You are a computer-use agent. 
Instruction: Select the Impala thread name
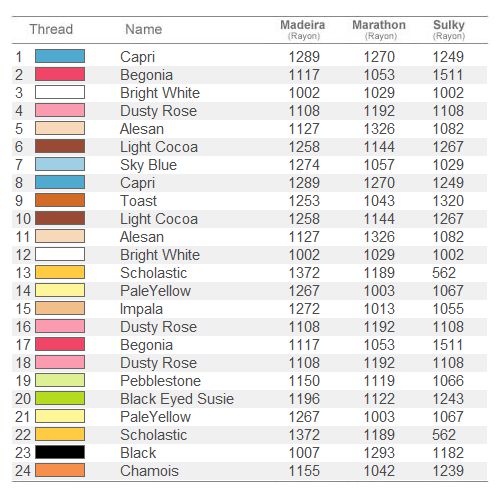pos(141,309)
